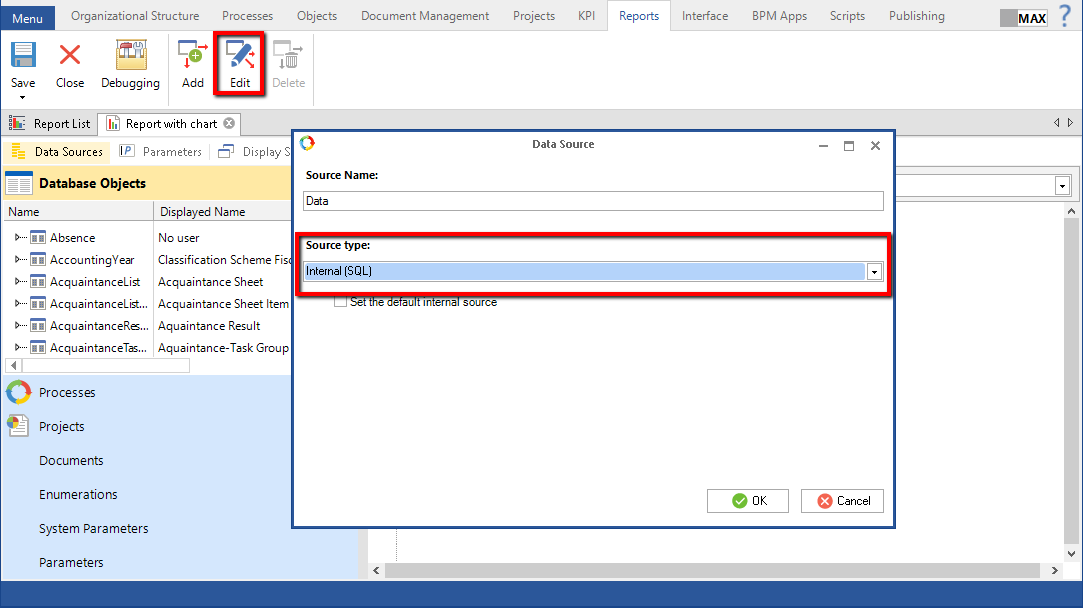Viewport: 1083px width, 608px height.
Task: Click the Add data source icon
Action: coord(192,56)
